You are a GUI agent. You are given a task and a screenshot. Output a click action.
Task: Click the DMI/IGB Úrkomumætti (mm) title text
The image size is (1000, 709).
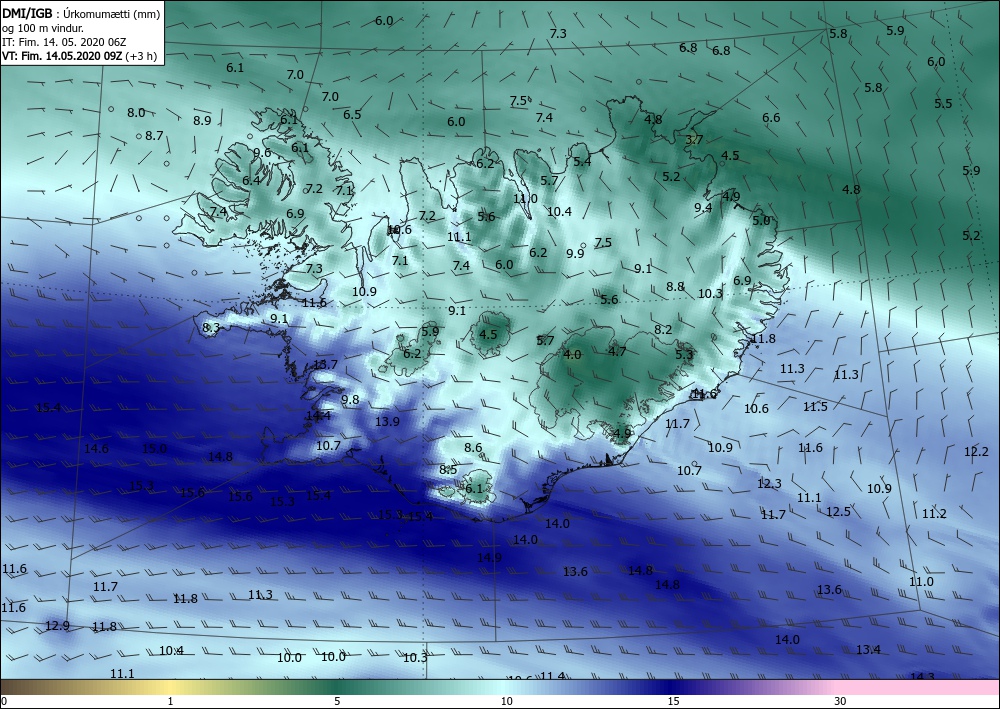(80, 13)
